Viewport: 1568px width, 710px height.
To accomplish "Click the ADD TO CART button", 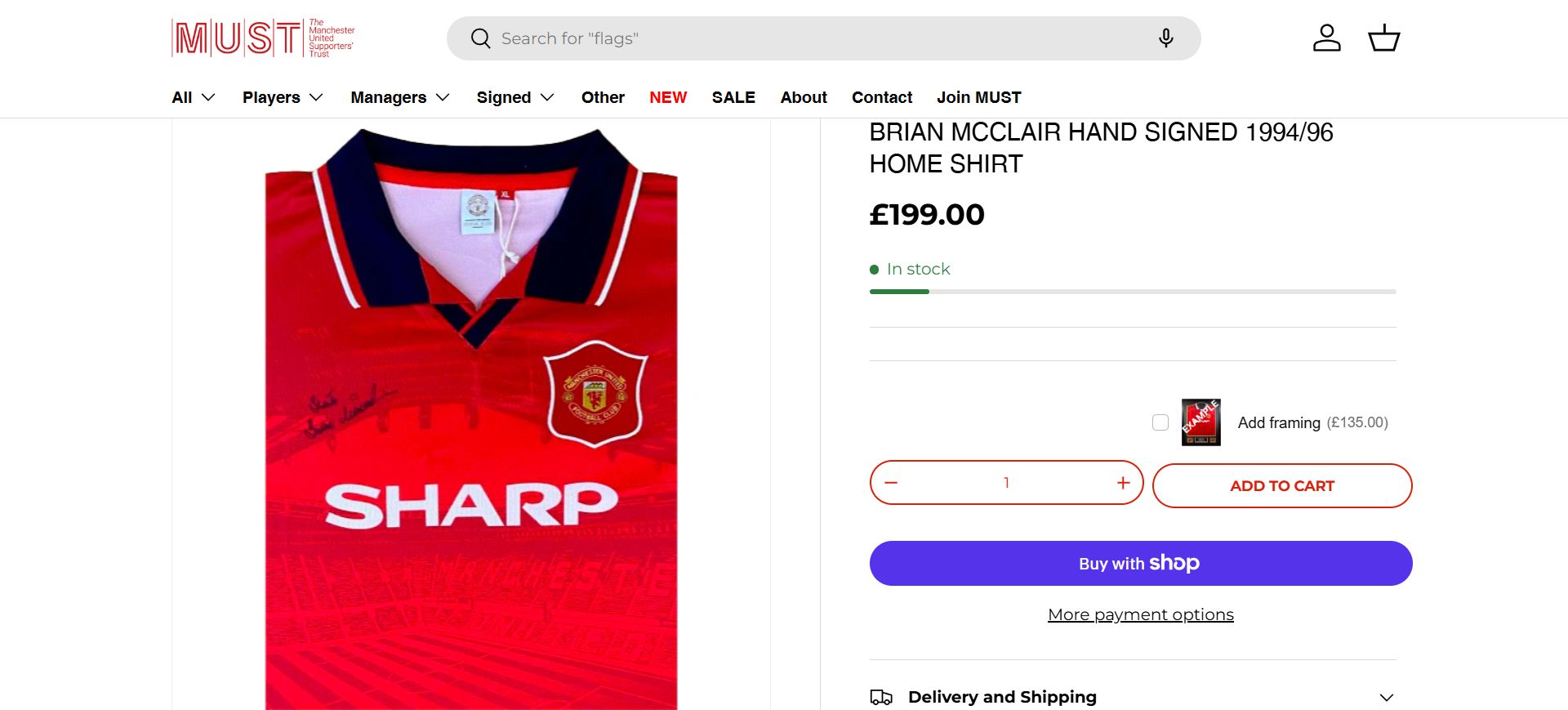I will pos(1281,486).
